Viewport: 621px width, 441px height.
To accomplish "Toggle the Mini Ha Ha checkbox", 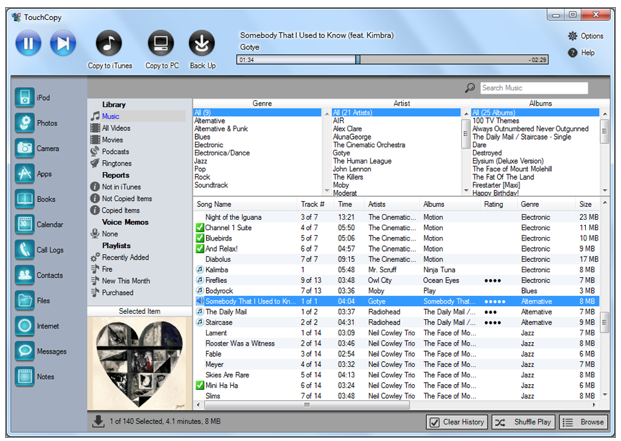I will pos(200,385).
